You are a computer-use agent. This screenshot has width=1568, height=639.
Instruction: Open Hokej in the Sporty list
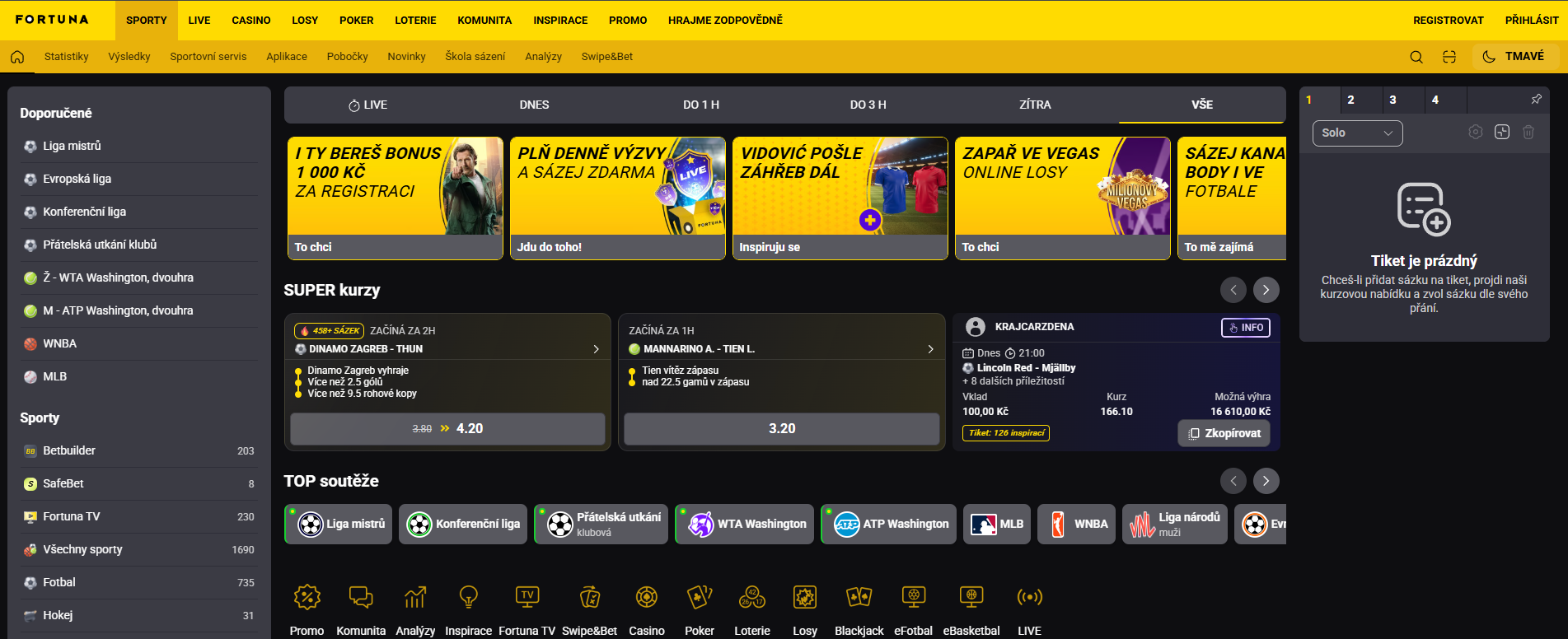coord(138,615)
